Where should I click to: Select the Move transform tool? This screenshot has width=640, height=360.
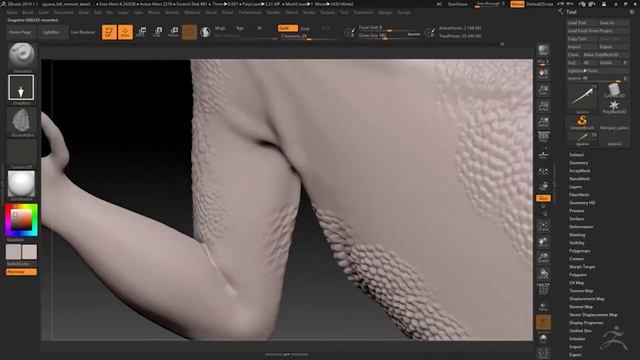[142, 32]
